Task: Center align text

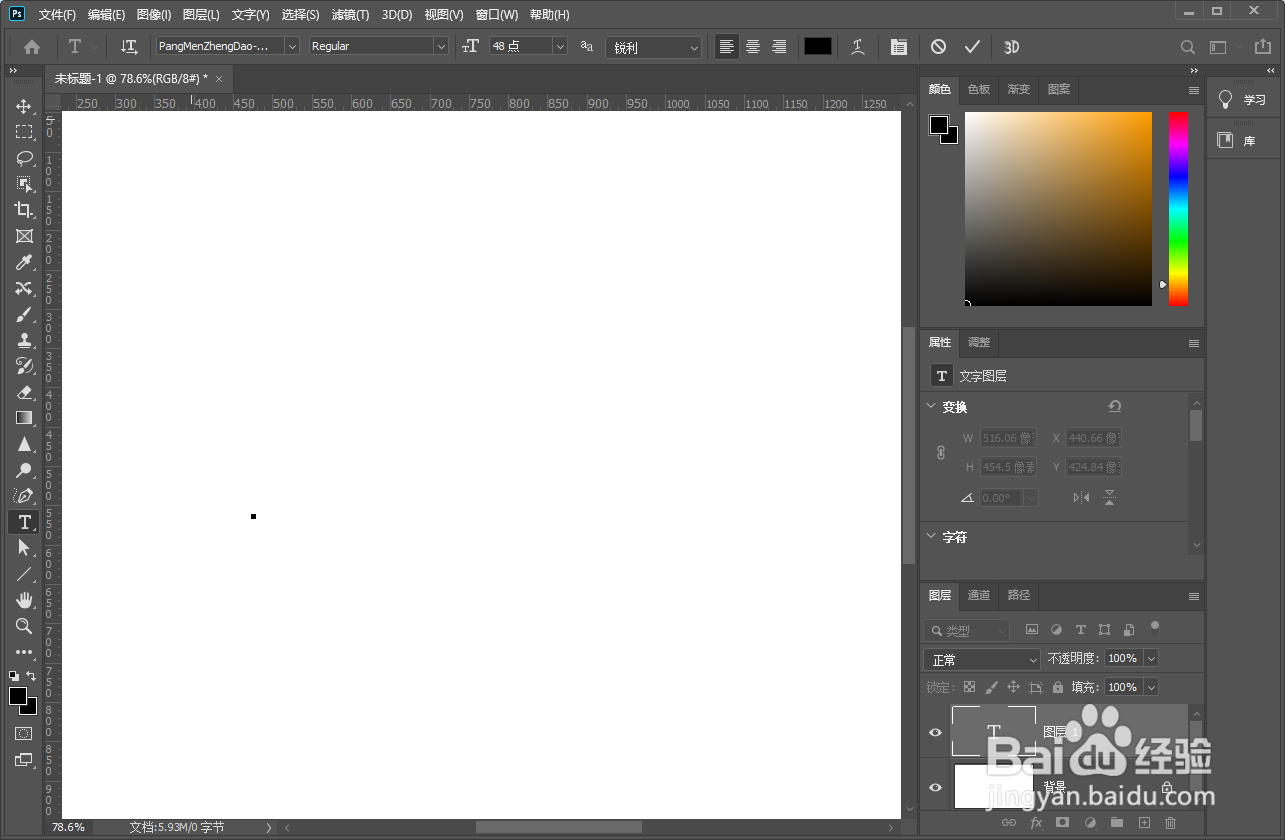Action: coord(753,47)
